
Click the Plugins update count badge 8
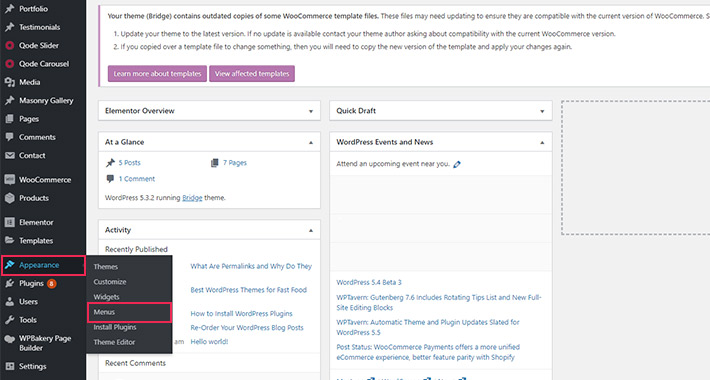coord(52,284)
